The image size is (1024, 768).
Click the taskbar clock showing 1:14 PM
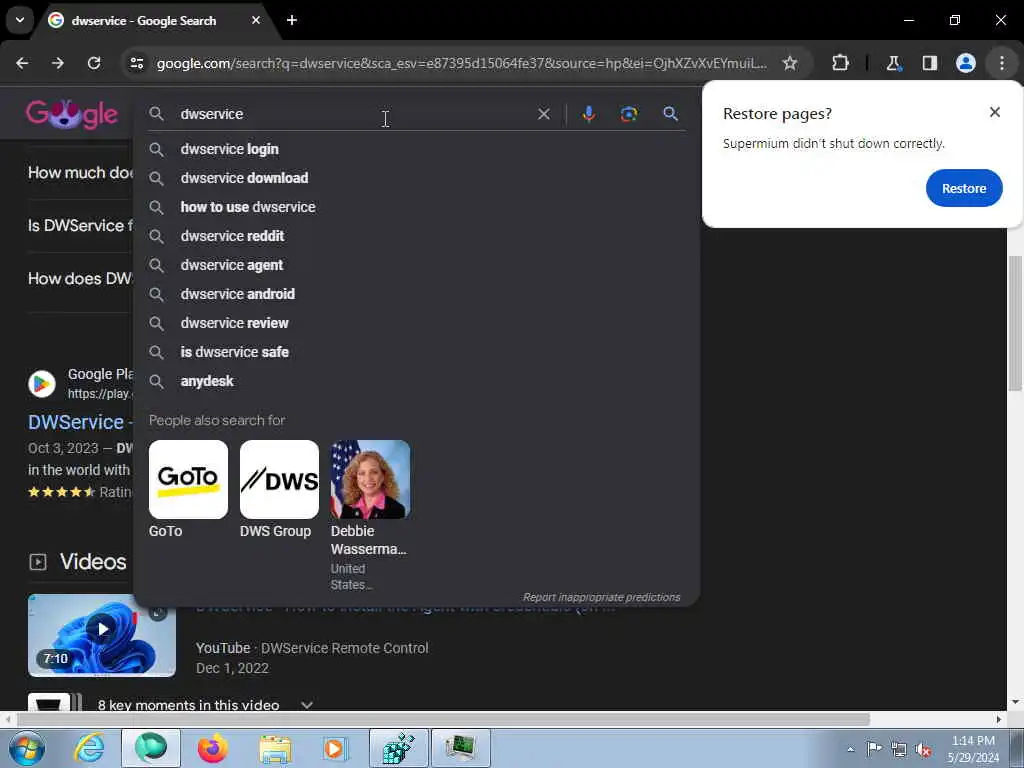(973, 749)
